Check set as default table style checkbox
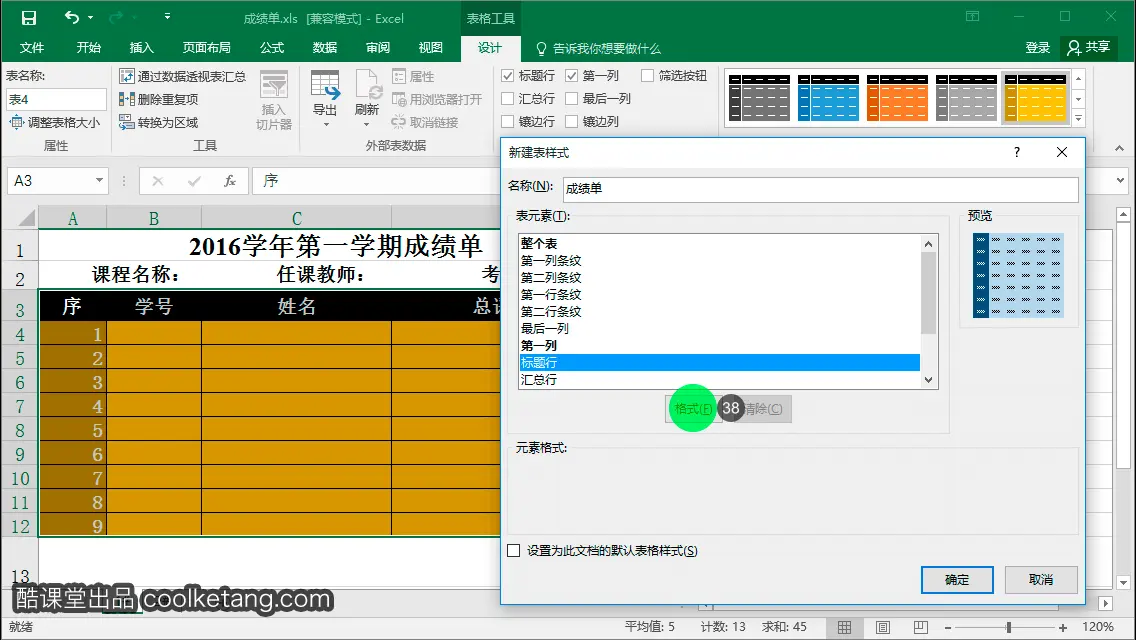The height and width of the screenshot is (640, 1136). (x=514, y=551)
